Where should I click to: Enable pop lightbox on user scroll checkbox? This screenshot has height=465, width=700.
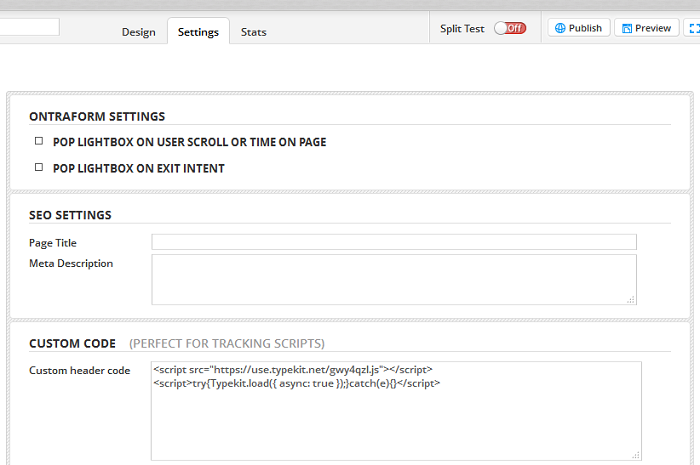(x=39, y=141)
